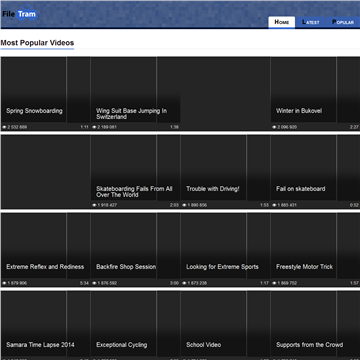Click the Backfire Shop Session title
The width and height of the screenshot is (360, 360).
[126, 267]
